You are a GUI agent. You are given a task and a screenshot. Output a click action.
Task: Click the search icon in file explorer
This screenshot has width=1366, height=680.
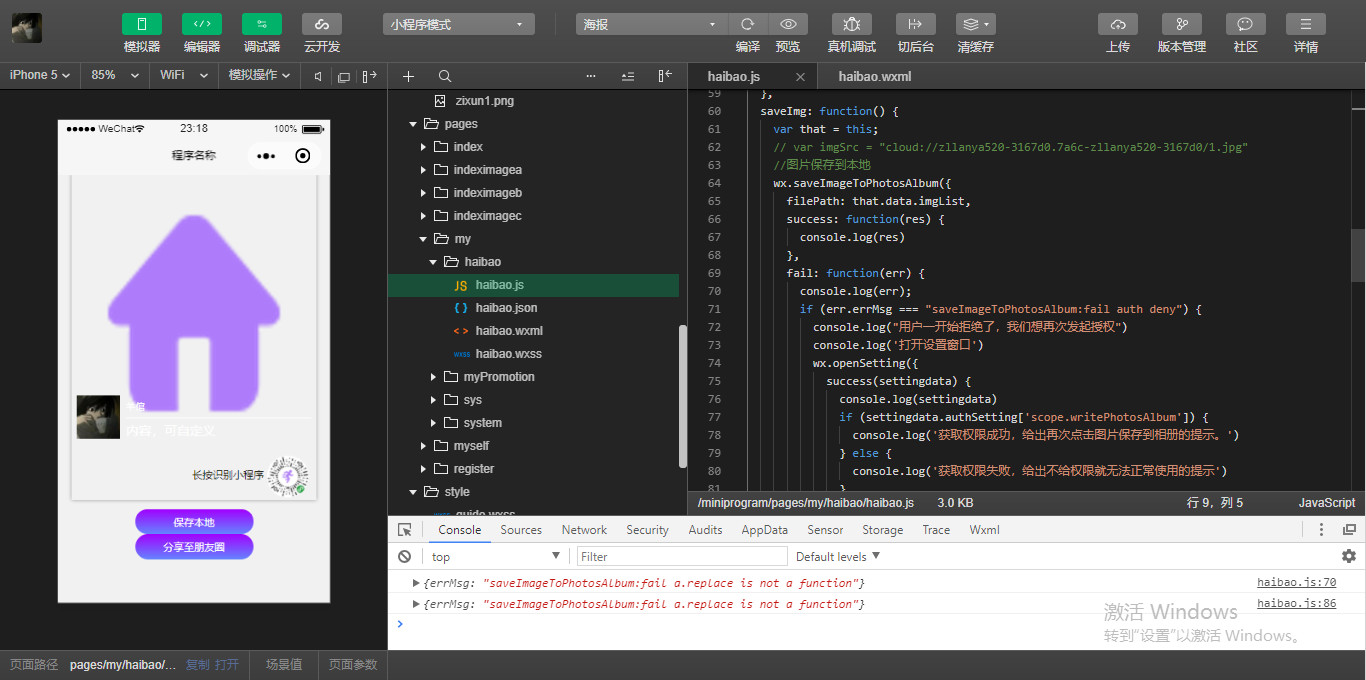pos(445,76)
